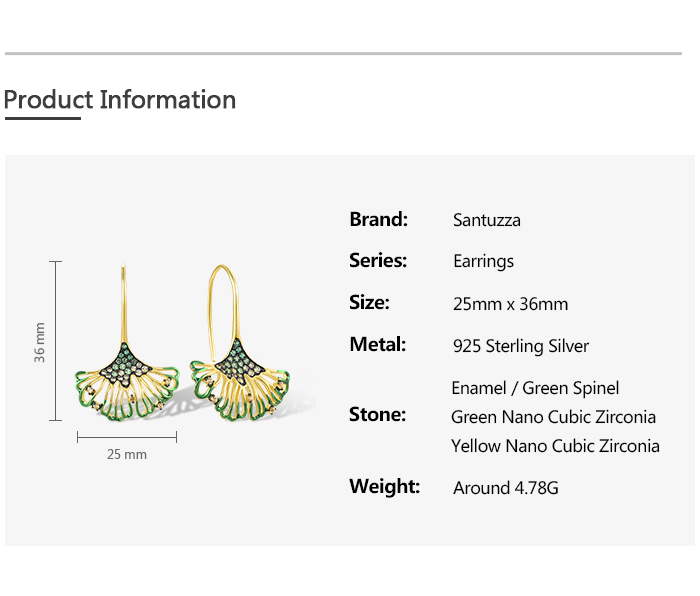Click the Santuzza brand name
Screen dimensions: 700x596
pyautogui.click(x=486, y=220)
